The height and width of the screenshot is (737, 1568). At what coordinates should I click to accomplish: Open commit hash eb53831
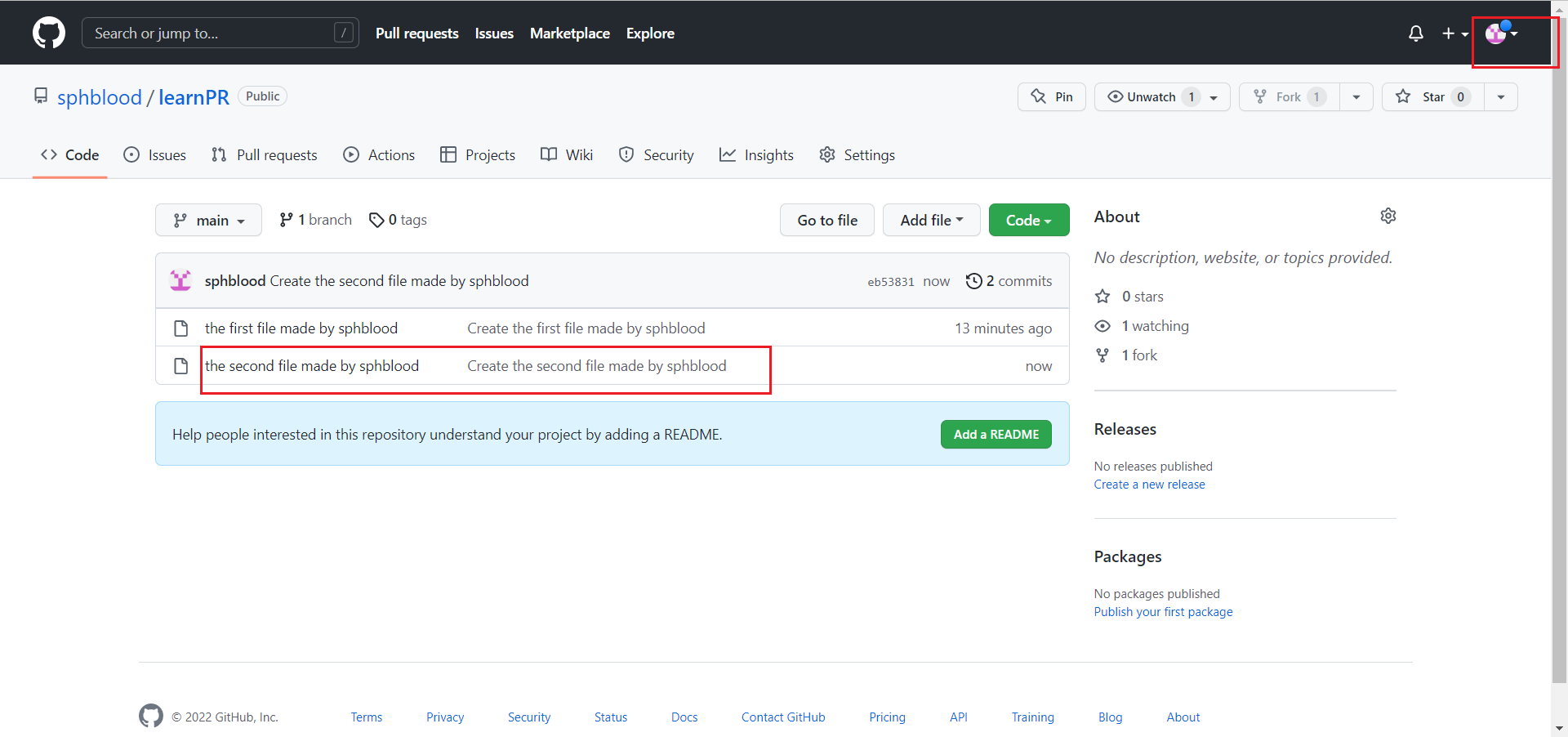click(891, 282)
